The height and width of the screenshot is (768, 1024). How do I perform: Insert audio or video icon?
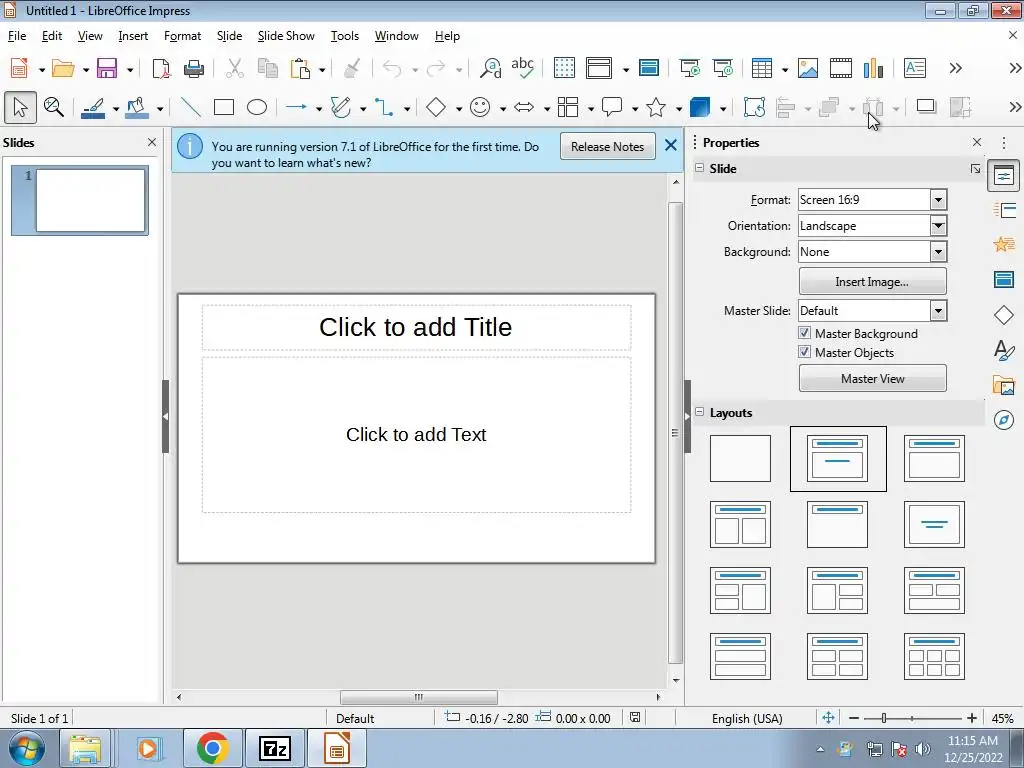click(x=840, y=68)
